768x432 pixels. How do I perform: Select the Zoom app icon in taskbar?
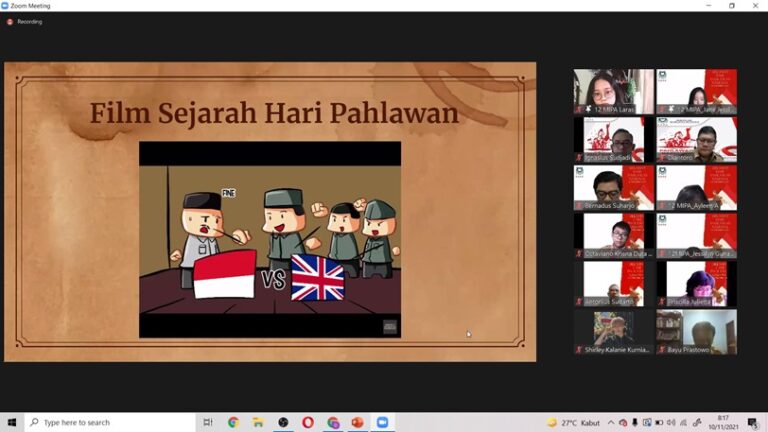[382, 422]
